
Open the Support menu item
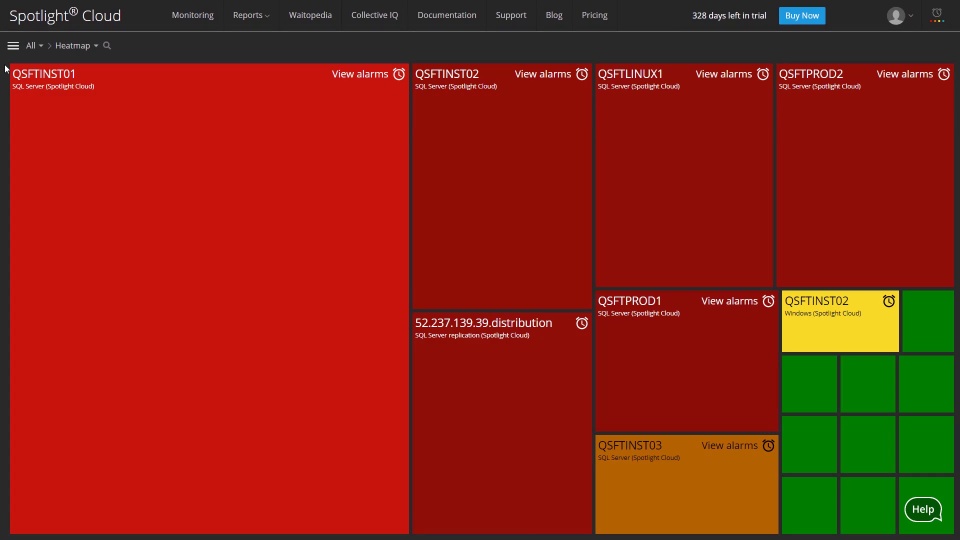pos(511,15)
